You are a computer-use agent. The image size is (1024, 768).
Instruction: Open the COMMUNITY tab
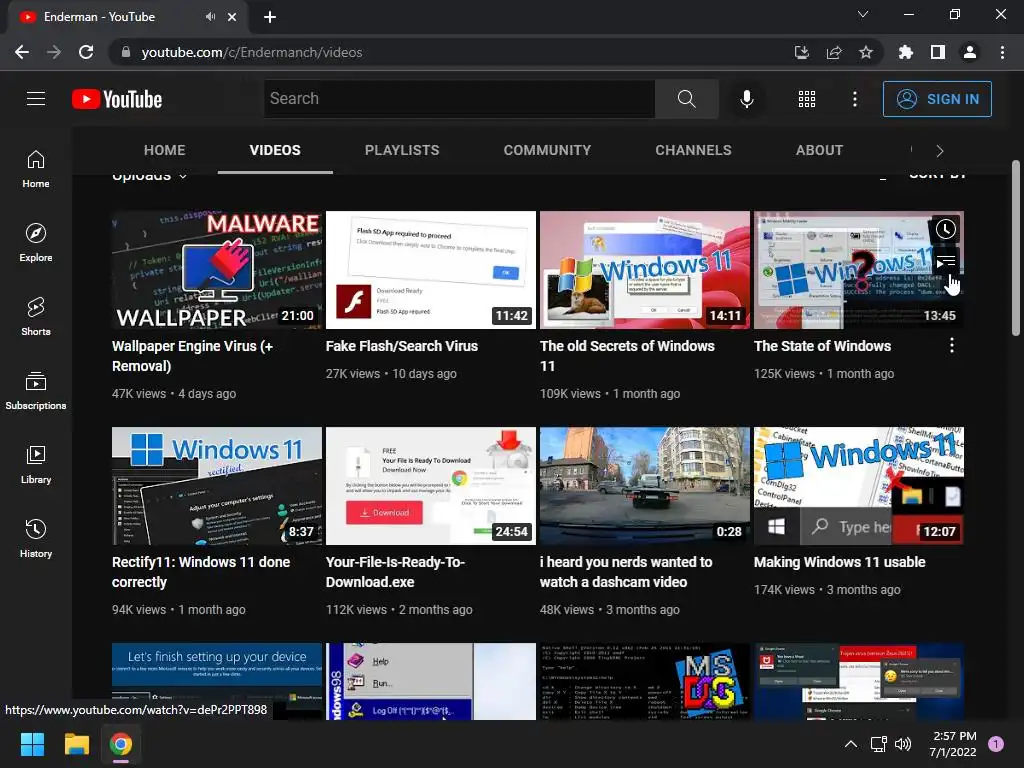547,150
